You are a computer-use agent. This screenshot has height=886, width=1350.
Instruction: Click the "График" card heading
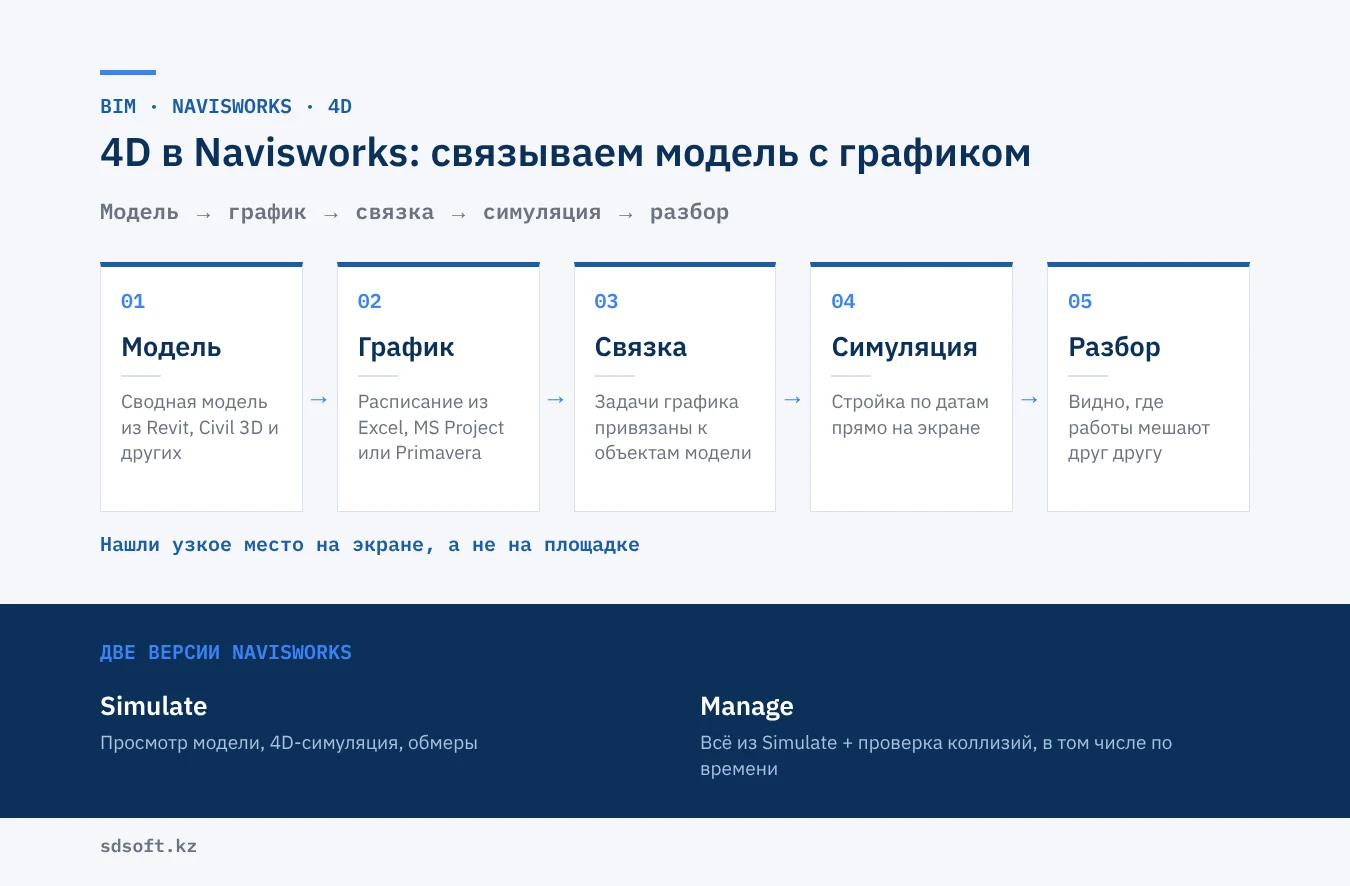click(406, 347)
